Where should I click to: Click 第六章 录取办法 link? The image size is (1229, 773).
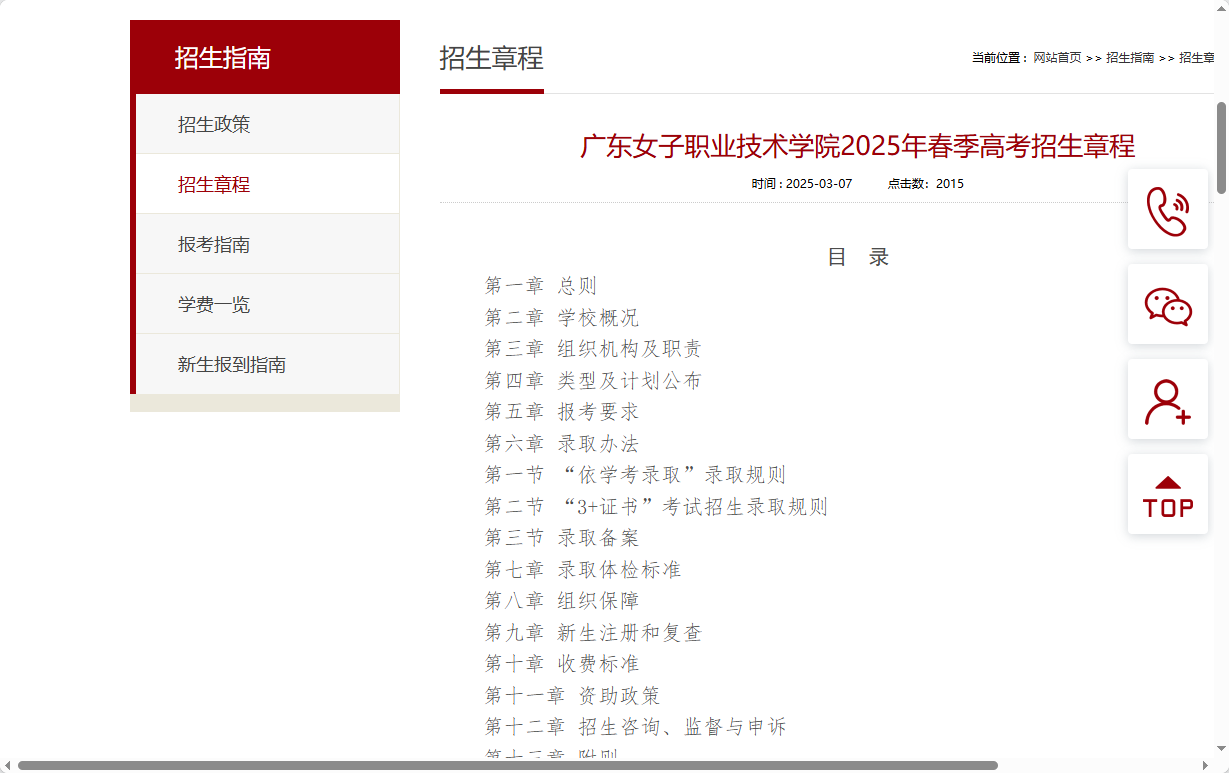563,443
